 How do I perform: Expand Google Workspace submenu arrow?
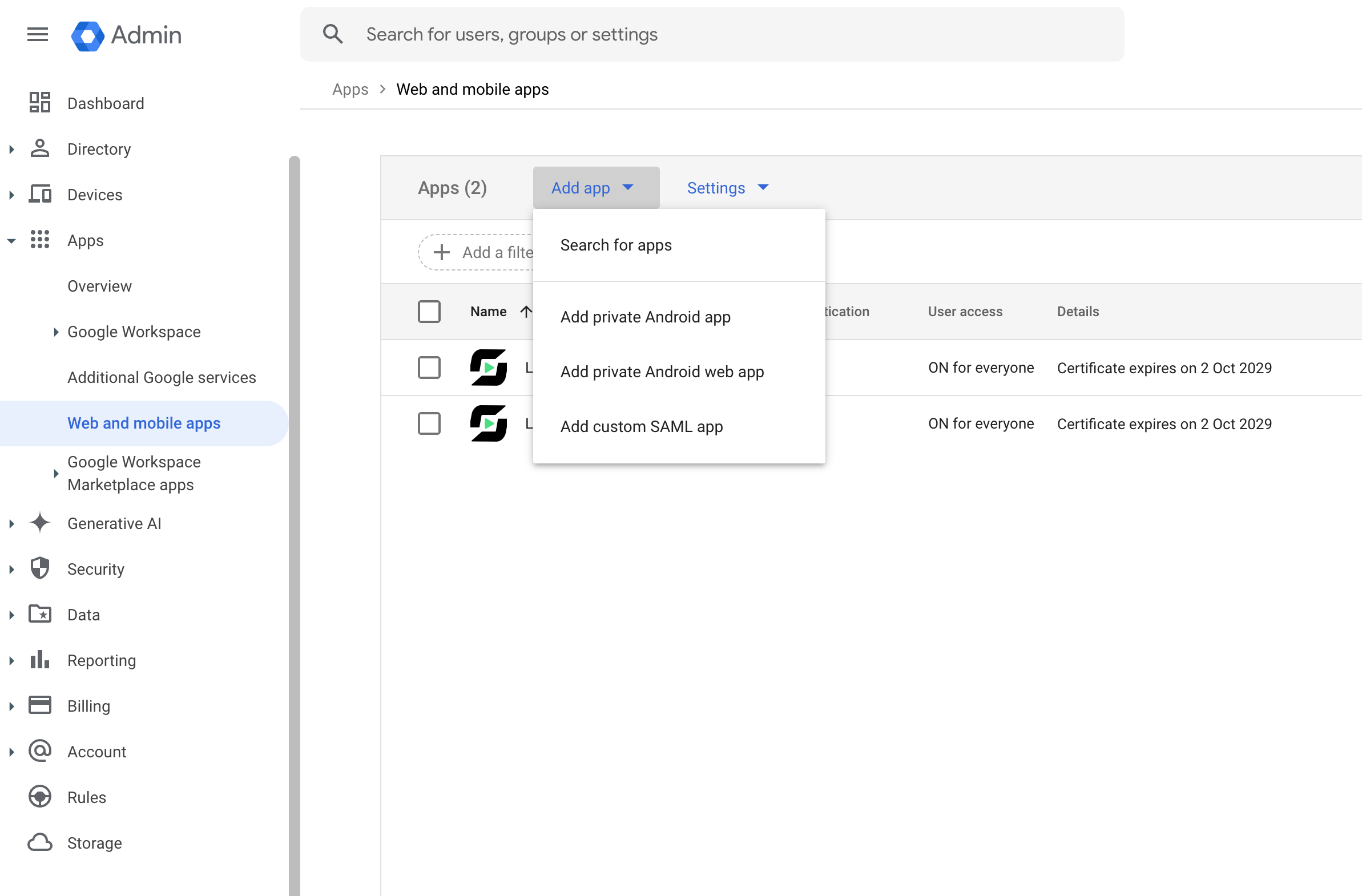55,332
